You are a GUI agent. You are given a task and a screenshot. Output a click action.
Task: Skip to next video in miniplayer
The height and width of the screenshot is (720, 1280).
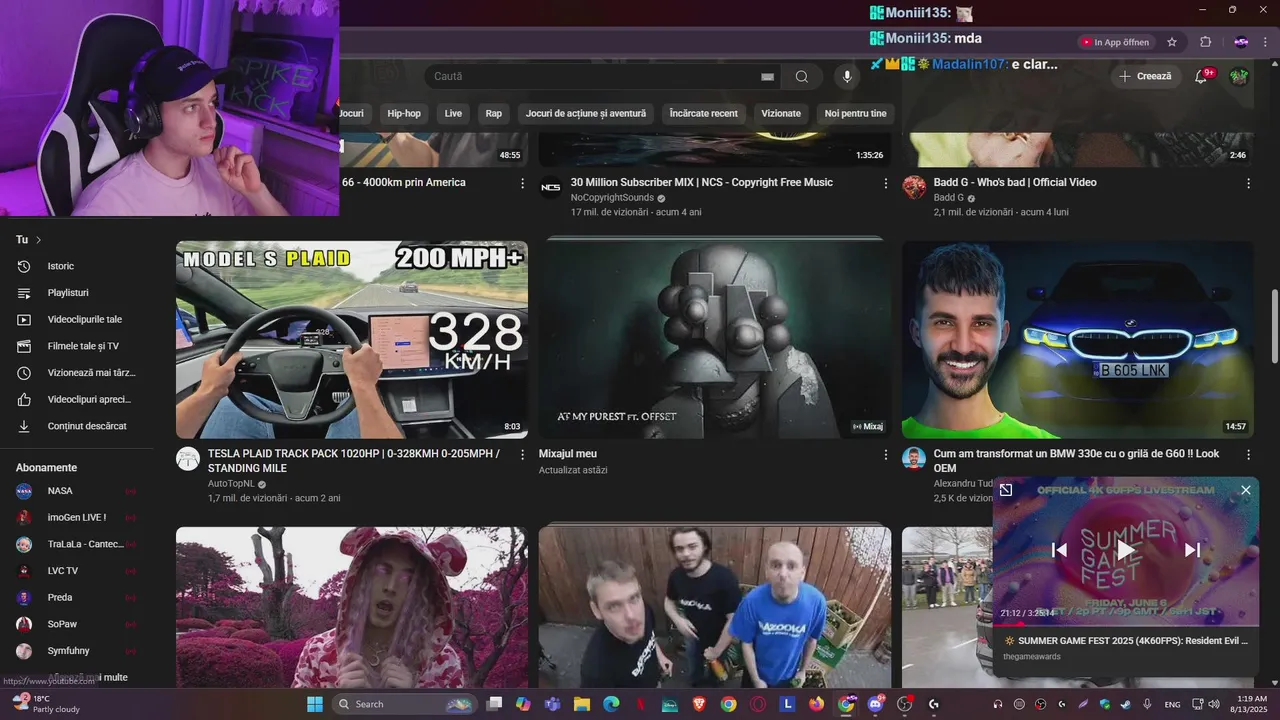click(1192, 549)
